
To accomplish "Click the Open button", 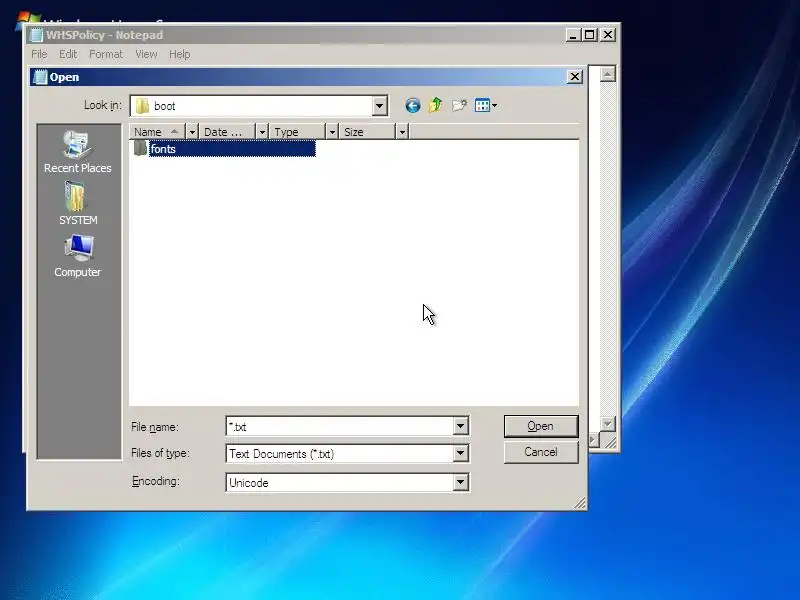I will (x=541, y=426).
